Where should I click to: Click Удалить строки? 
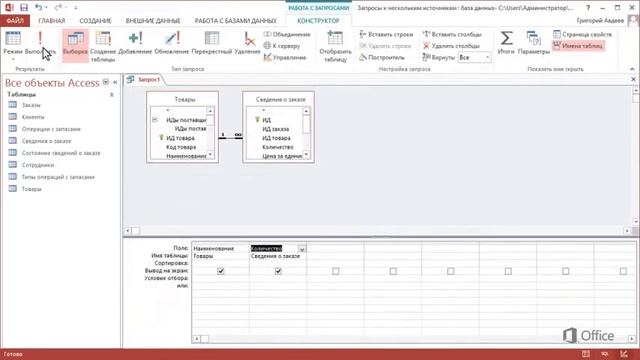(386, 46)
